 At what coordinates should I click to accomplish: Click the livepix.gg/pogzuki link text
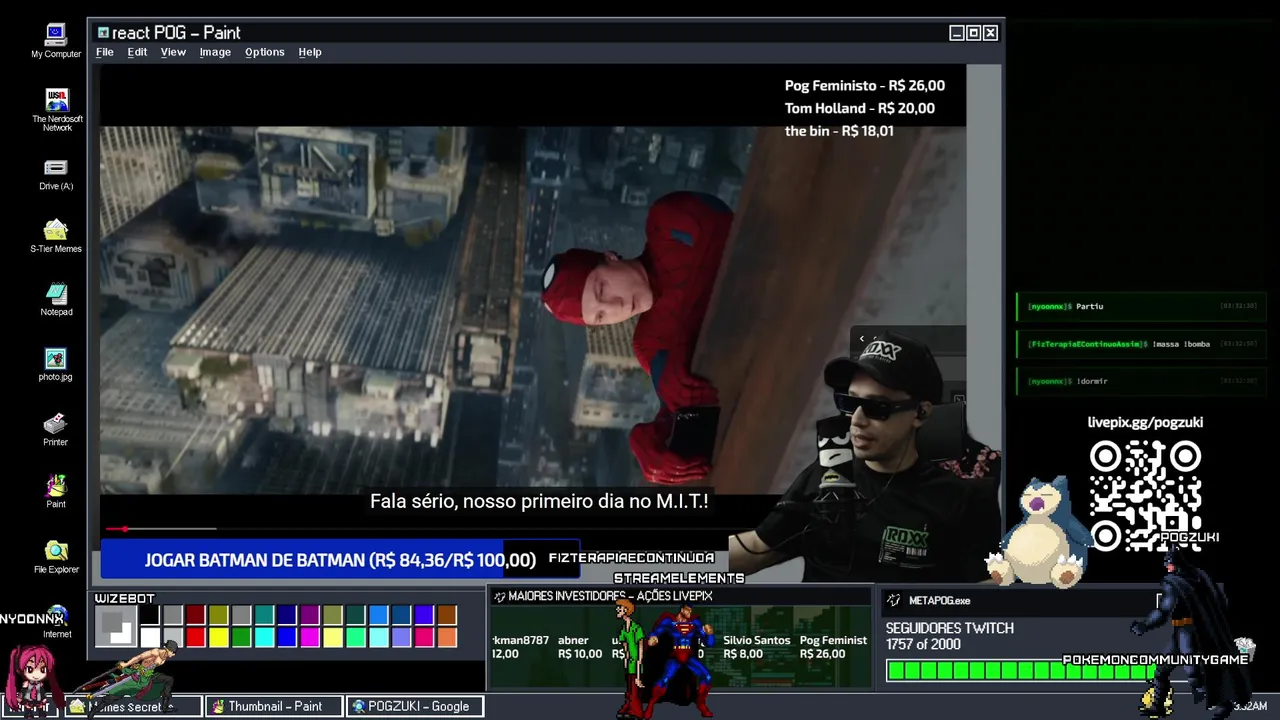pyautogui.click(x=1145, y=422)
